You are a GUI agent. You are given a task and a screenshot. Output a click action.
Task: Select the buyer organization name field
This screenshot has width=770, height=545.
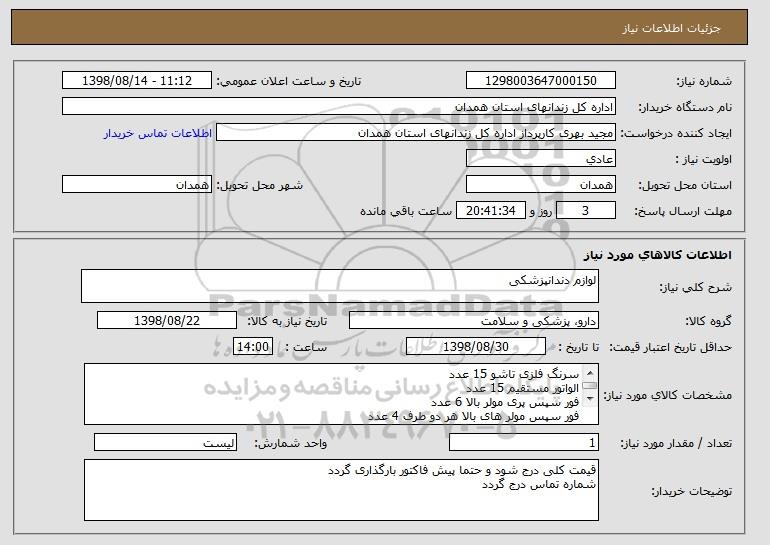[339, 107]
